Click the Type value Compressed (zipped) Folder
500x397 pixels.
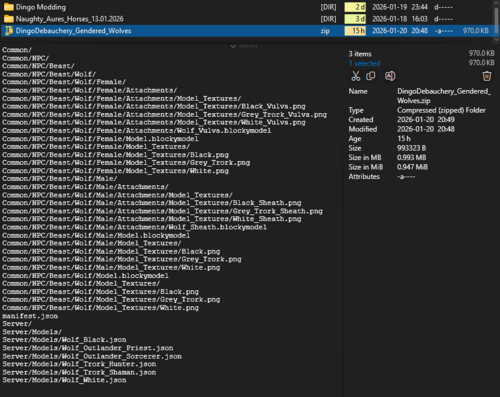point(441,110)
